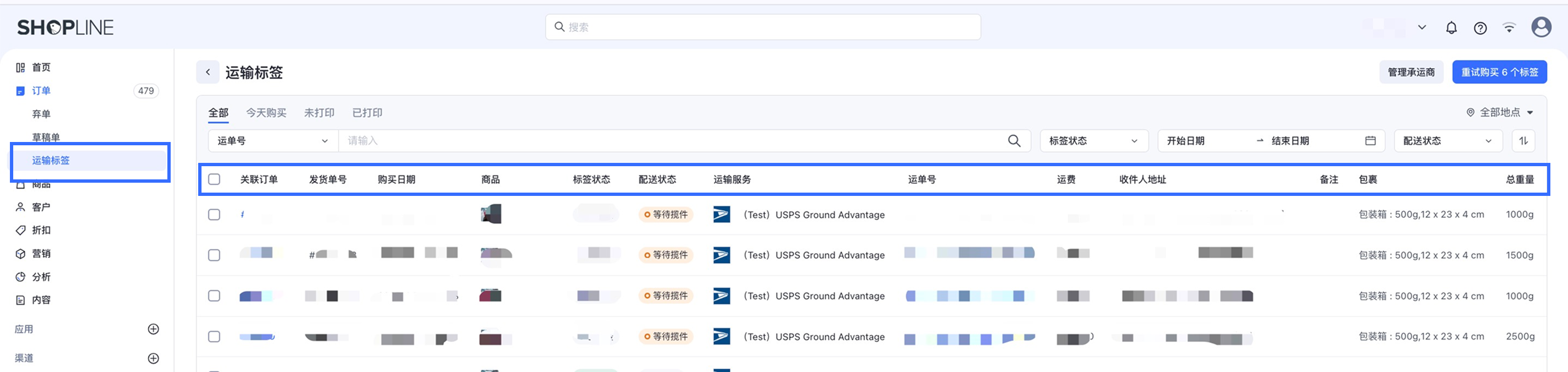Click the 营销 marketing icon
This screenshot has width=1568, height=372.
coord(20,253)
